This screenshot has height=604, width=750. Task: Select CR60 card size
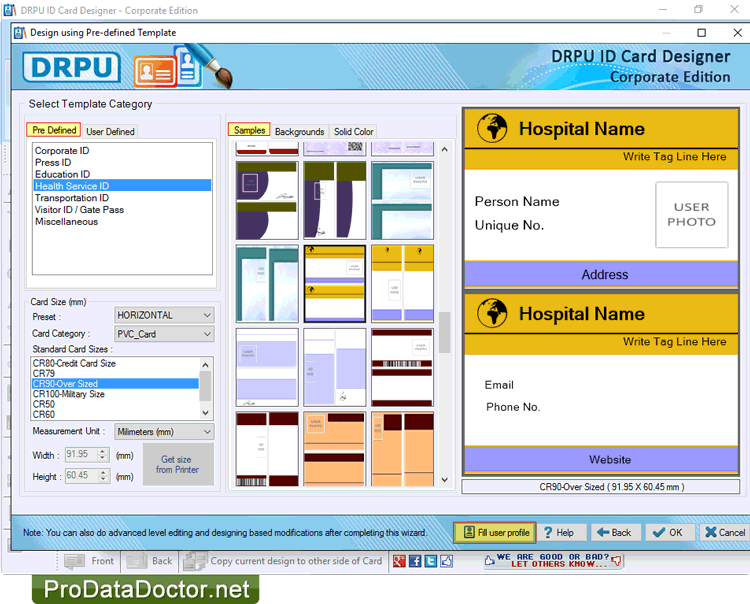coord(115,414)
